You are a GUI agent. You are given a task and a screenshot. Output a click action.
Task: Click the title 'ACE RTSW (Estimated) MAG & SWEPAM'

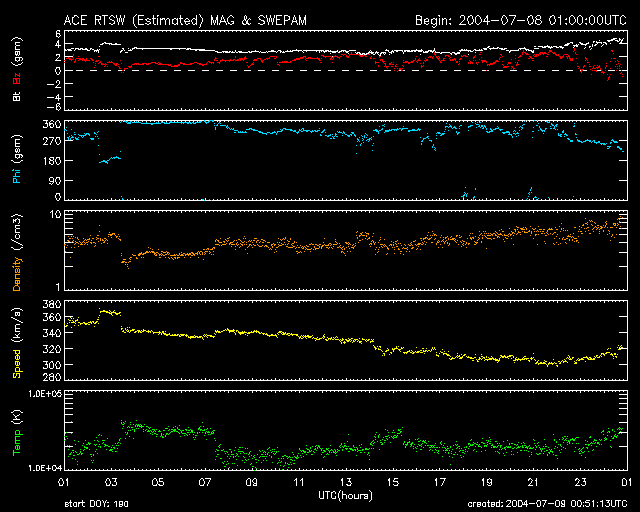coord(185,20)
